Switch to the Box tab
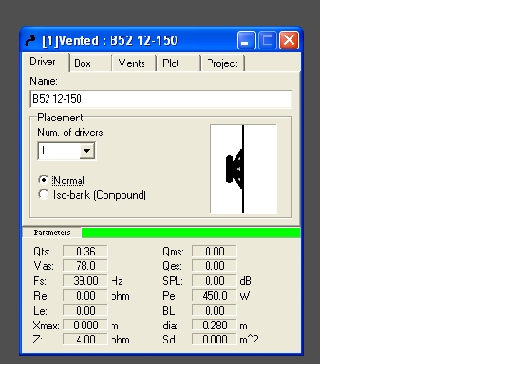This screenshot has width=512, height=384. point(90,63)
